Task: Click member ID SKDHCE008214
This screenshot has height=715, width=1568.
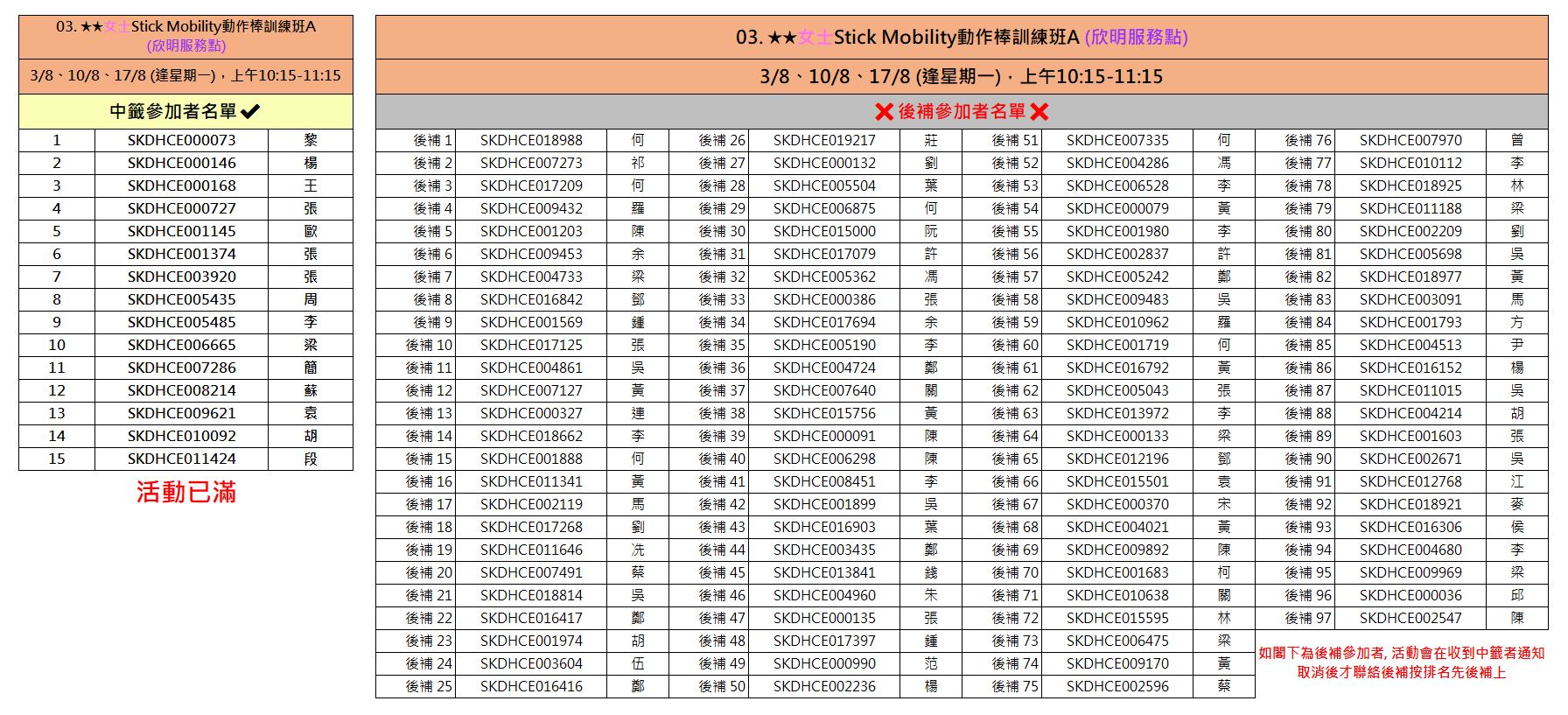Action: 181,390
